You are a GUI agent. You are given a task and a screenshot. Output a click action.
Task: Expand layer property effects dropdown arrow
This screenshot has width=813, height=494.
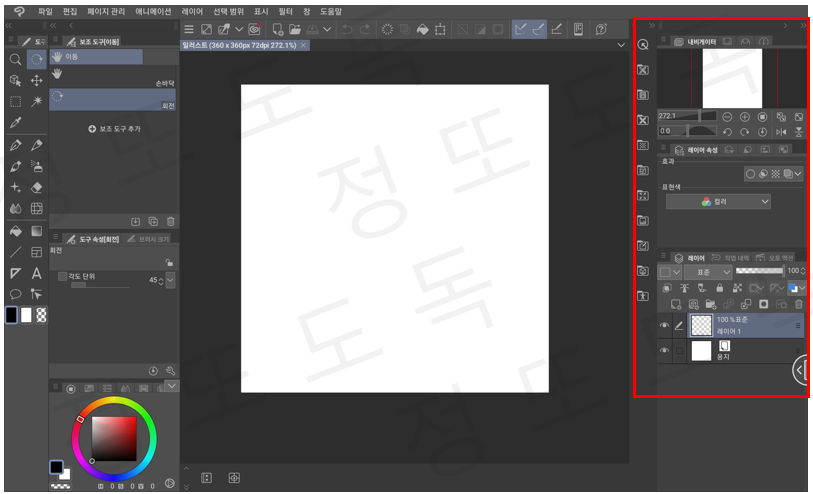pyautogui.click(x=798, y=174)
